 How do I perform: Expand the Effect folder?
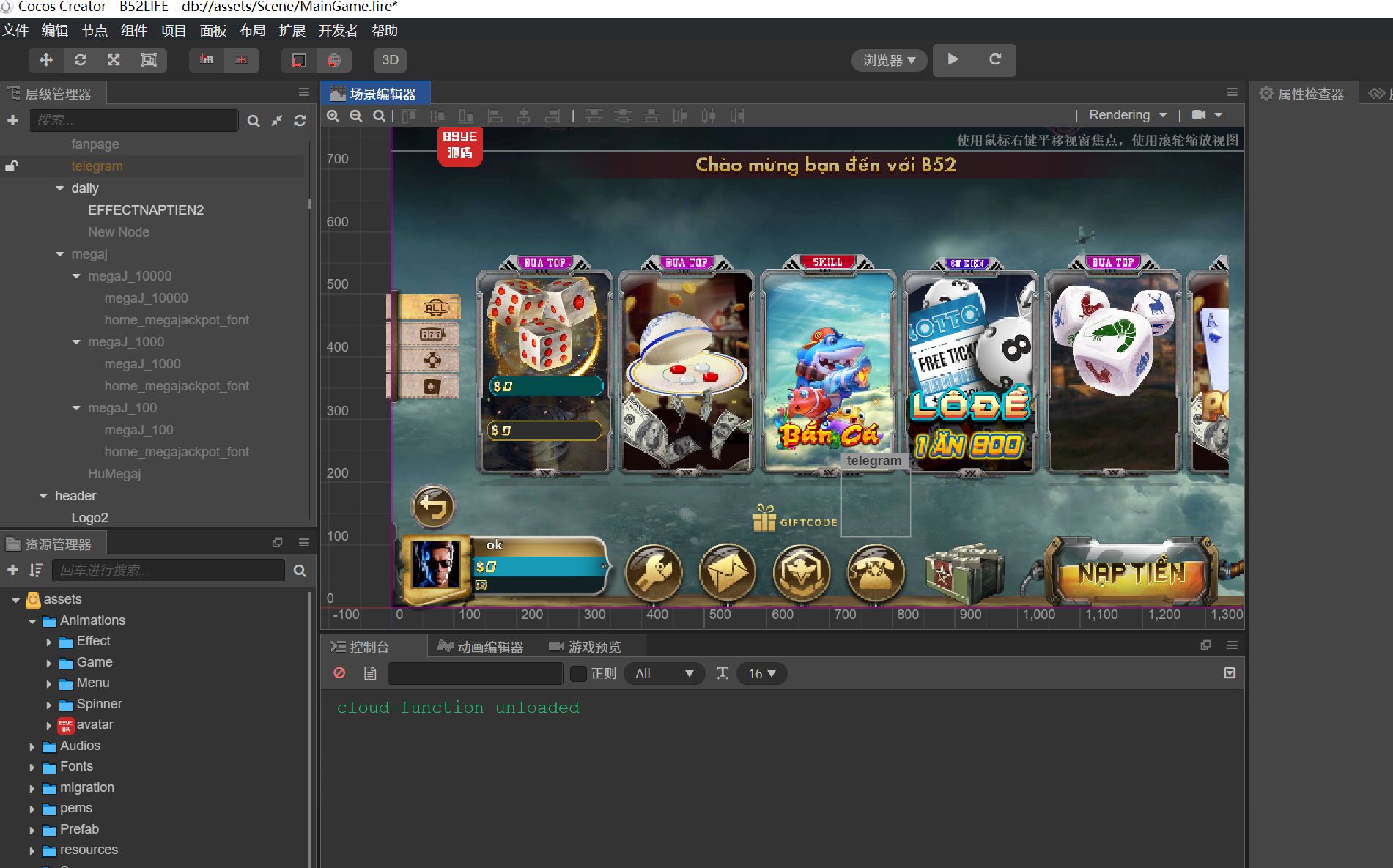click(49, 642)
